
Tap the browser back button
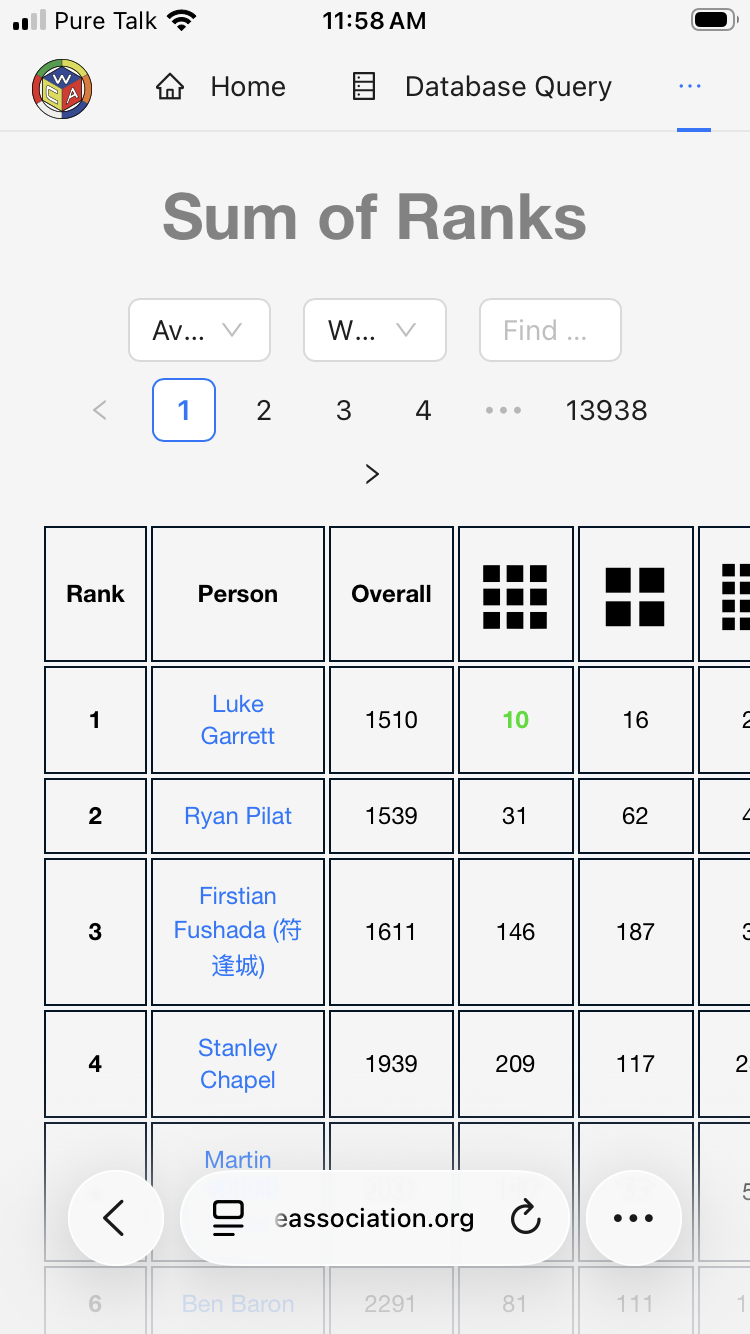click(115, 1218)
